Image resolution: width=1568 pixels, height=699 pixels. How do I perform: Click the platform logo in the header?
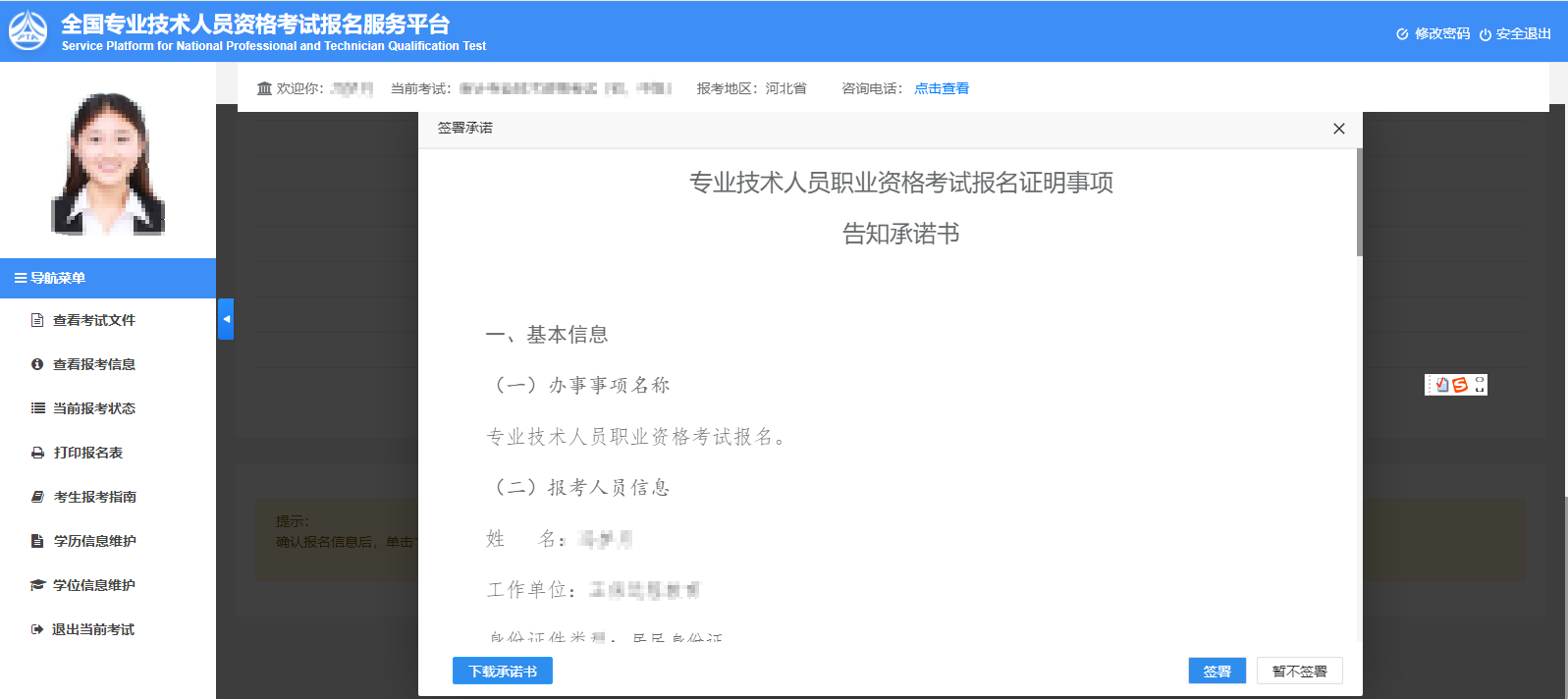(x=27, y=31)
